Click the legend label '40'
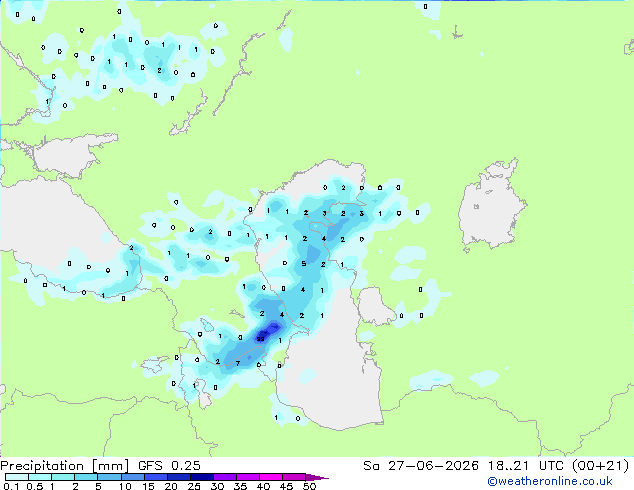634x490 pixels. coord(263,486)
